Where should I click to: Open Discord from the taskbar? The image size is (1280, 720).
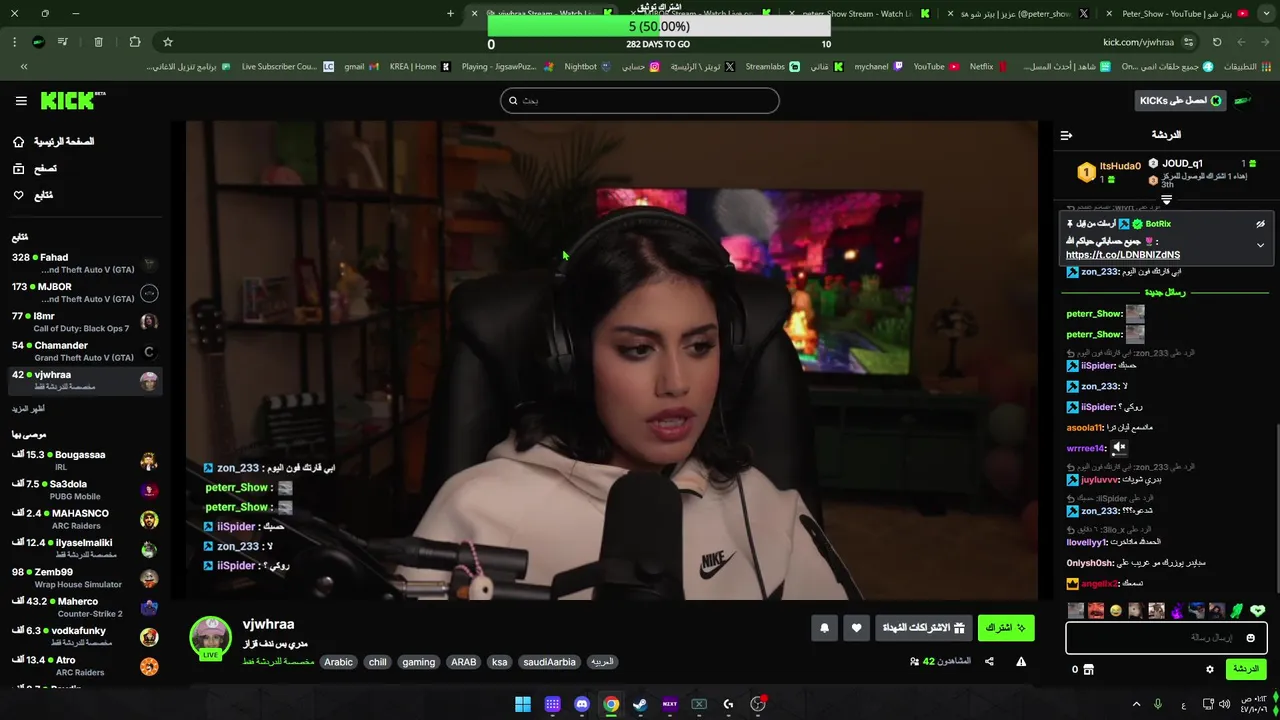(582, 704)
